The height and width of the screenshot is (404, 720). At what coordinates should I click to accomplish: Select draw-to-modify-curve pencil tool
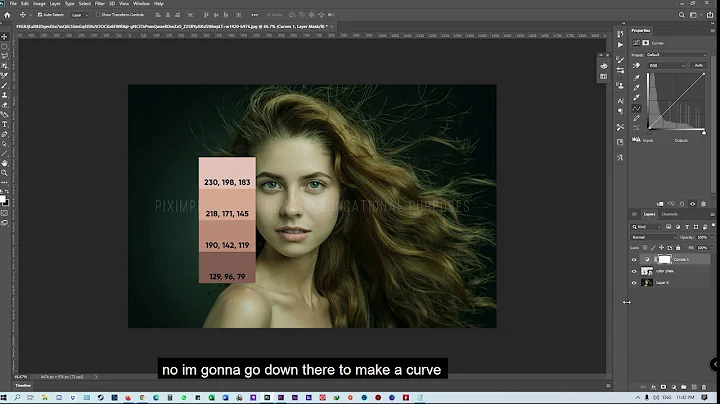point(636,118)
